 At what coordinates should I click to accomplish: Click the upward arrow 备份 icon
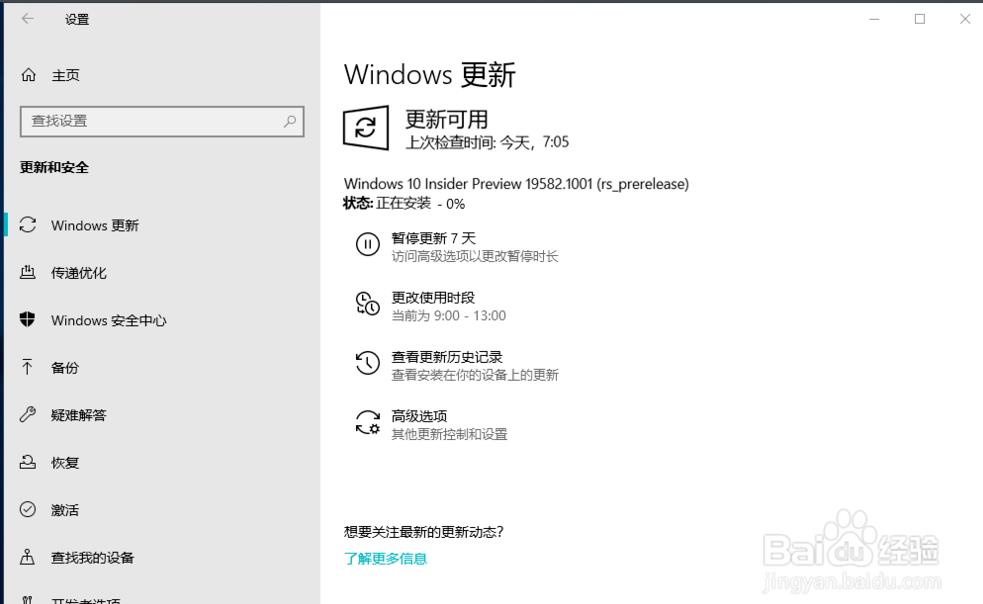coord(27,367)
